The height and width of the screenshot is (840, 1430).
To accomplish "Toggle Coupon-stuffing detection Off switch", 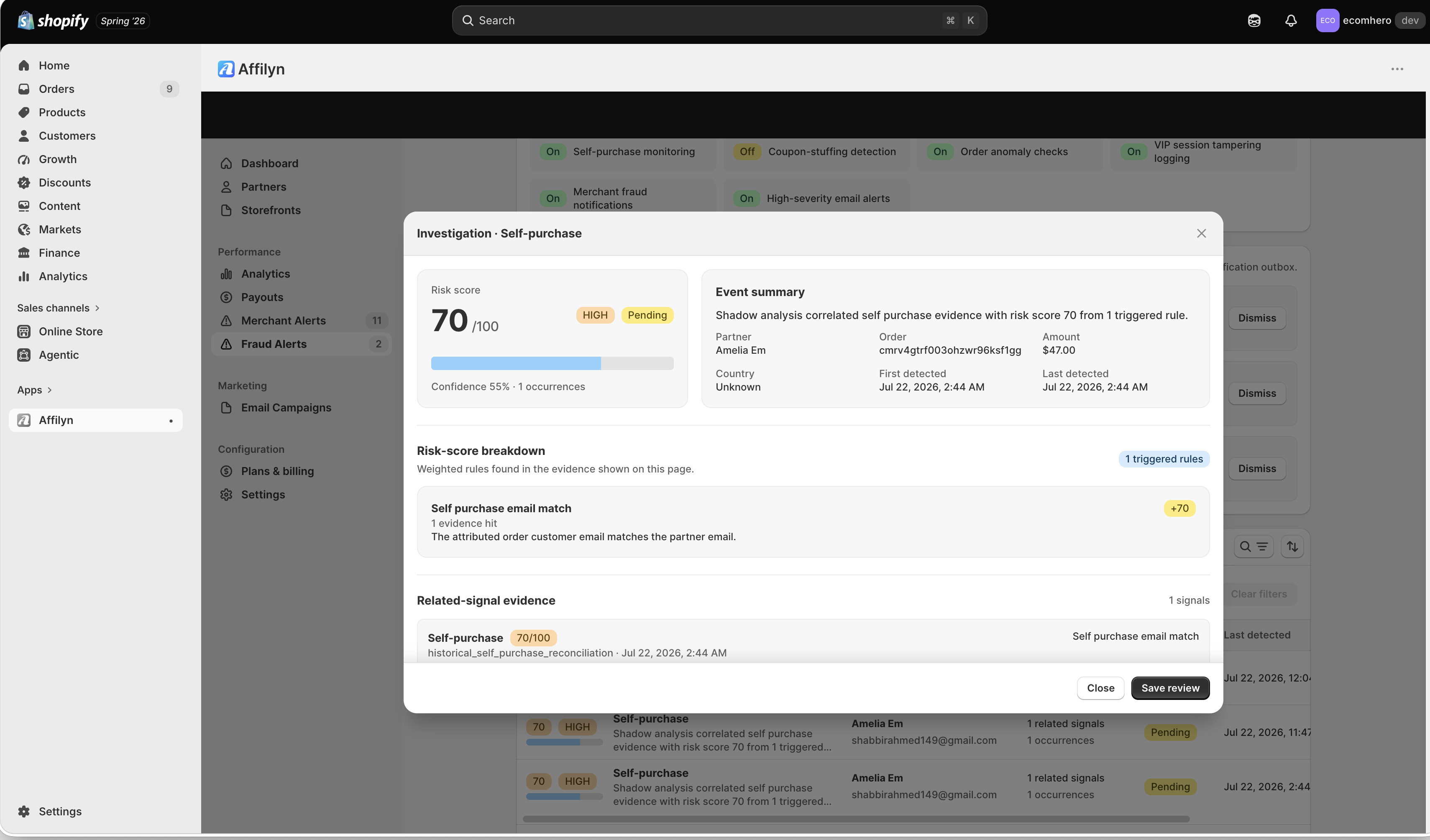I will pyautogui.click(x=747, y=152).
